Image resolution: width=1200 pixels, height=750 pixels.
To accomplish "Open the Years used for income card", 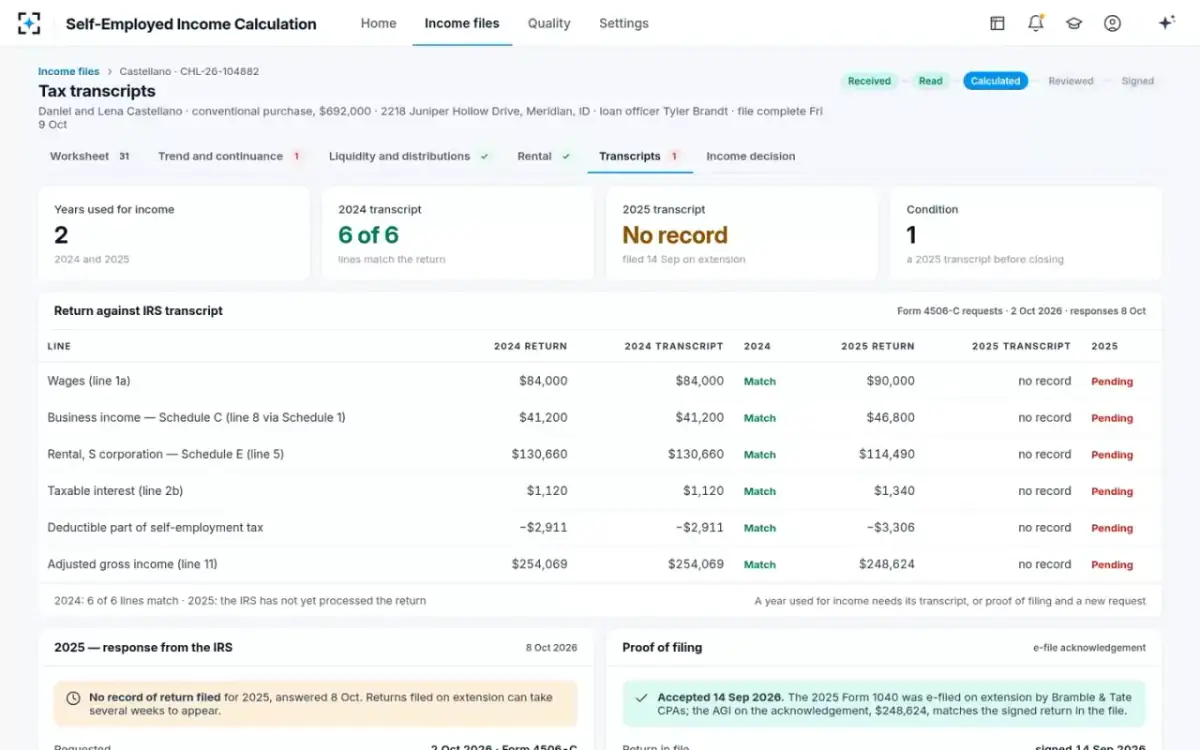I will pos(174,234).
